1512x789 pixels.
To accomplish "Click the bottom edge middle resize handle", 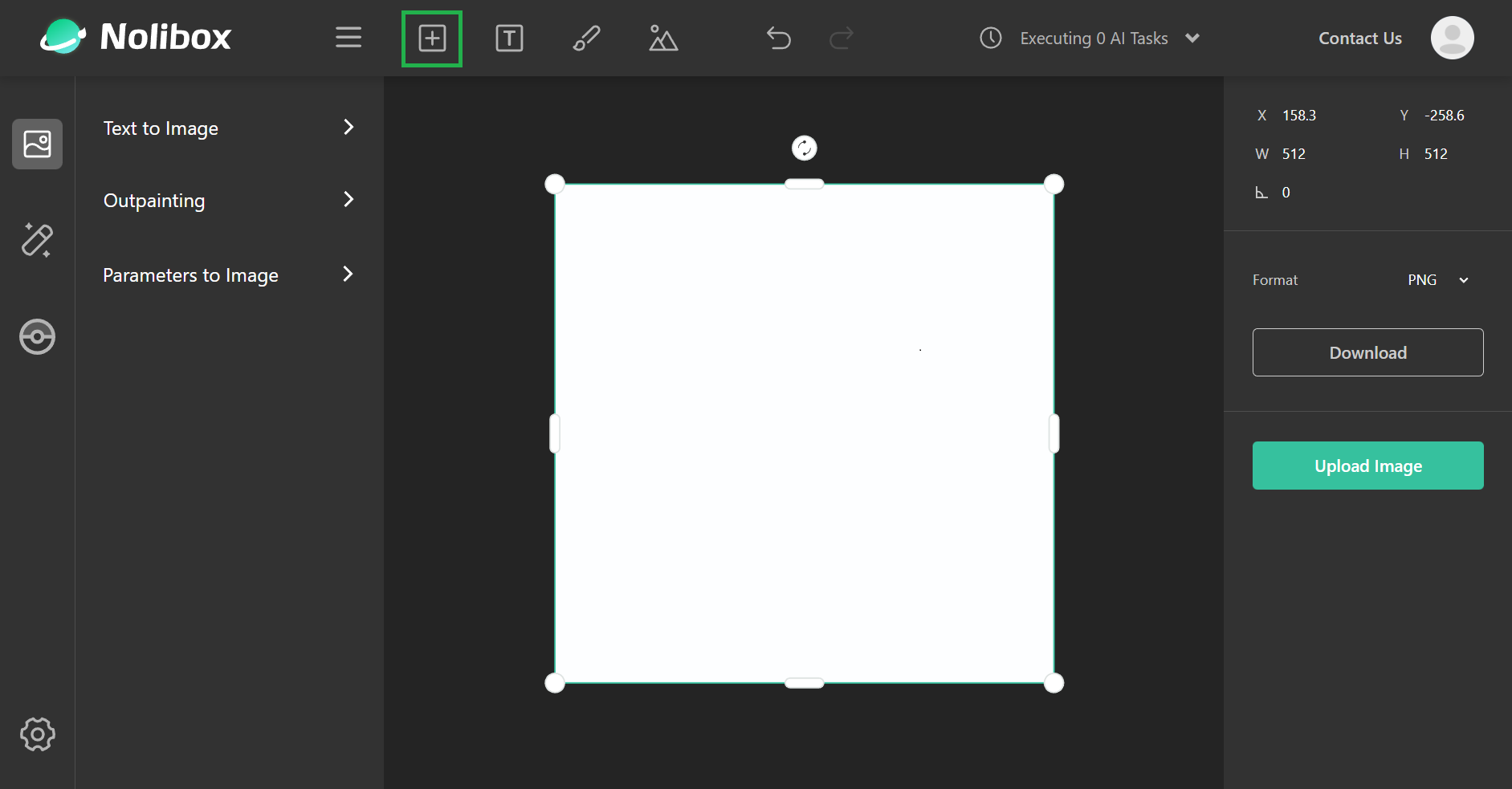I will (x=804, y=683).
